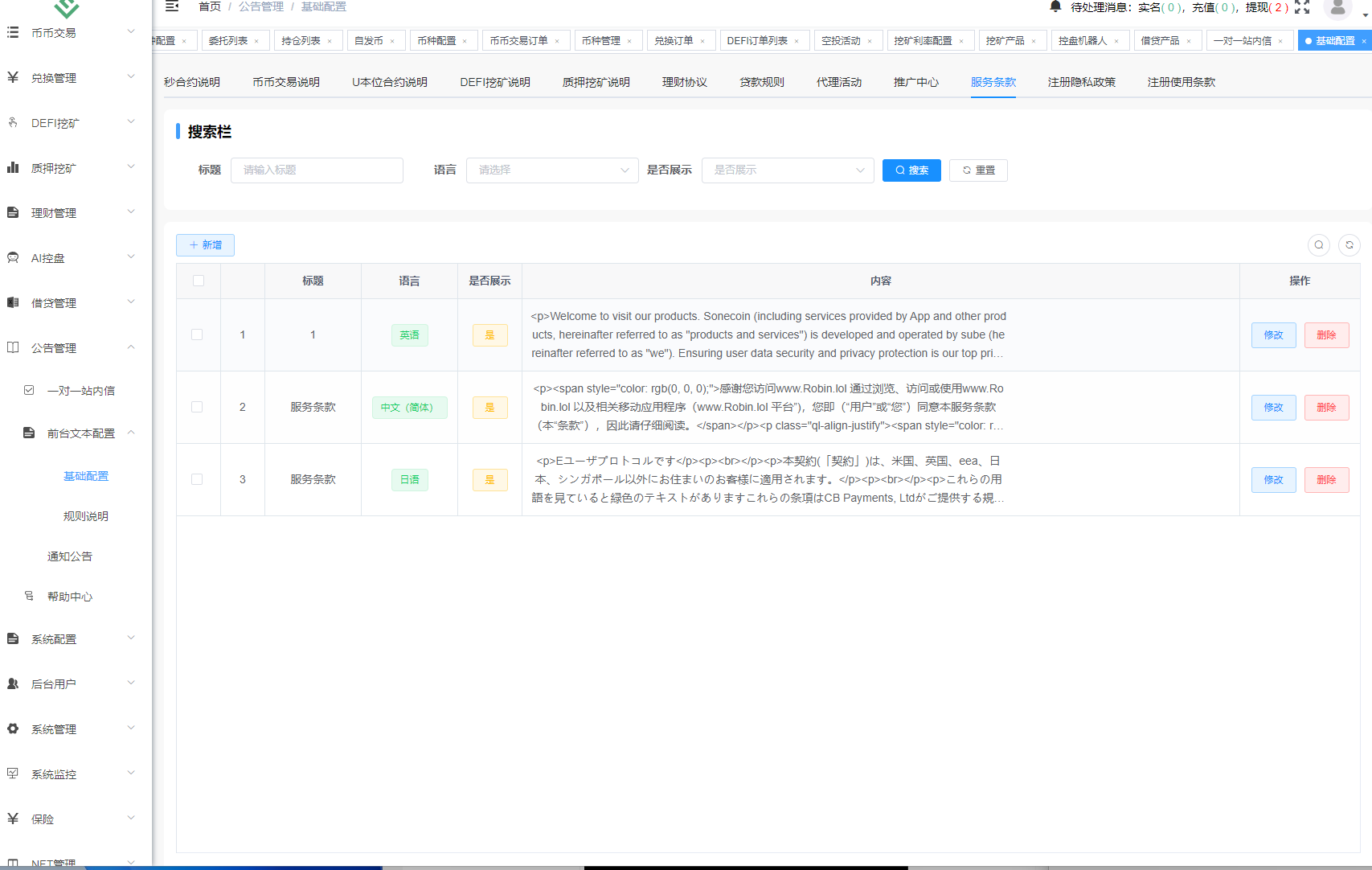Click the 搜索 button
This screenshot has width=1372, height=870.
pos(911,170)
